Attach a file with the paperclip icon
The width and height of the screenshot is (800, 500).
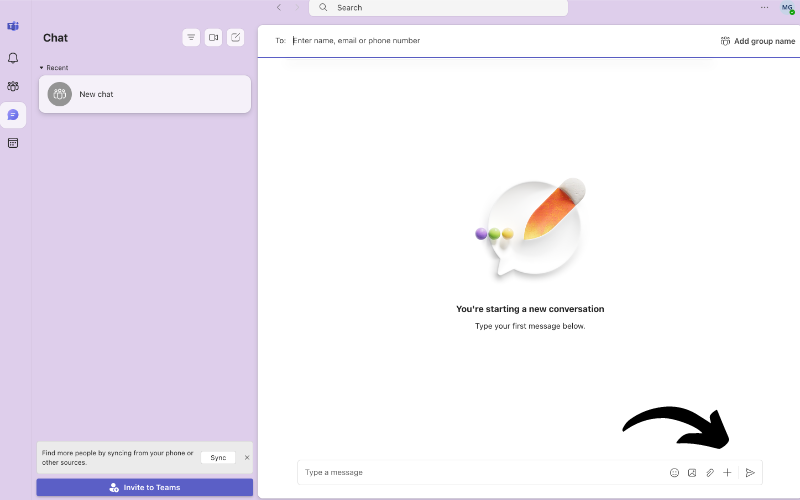[710, 472]
